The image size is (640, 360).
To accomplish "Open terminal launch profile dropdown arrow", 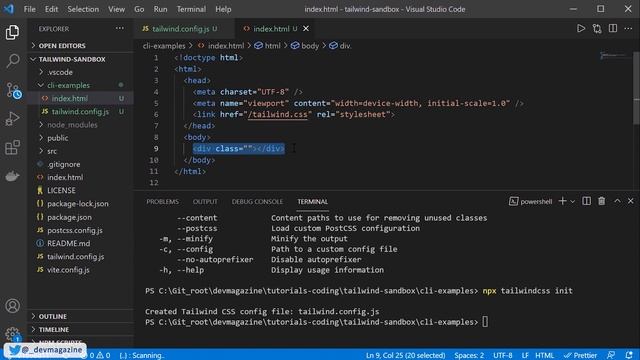I will click(573, 201).
